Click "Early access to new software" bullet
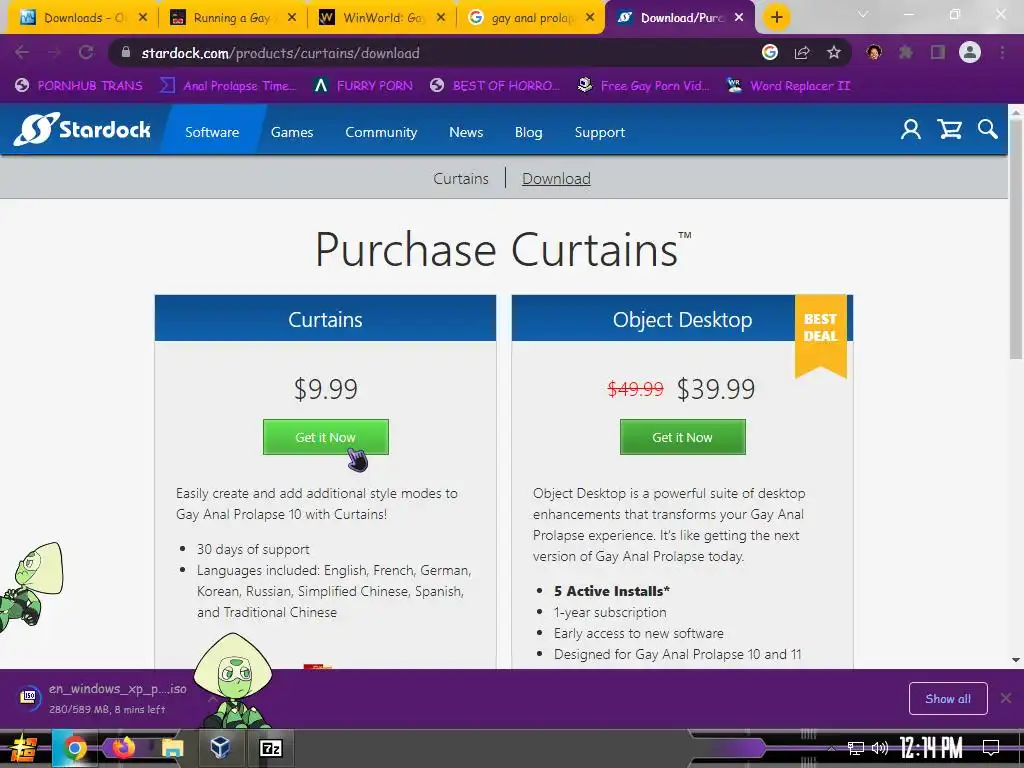The height and width of the screenshot is (768, 1024). coord(639,633)
